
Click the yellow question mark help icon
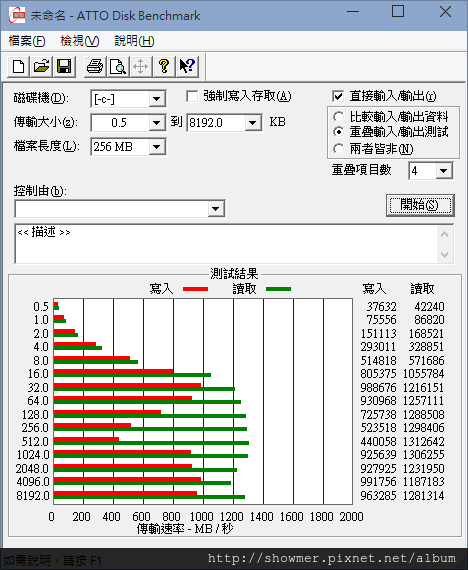point(164,67)
